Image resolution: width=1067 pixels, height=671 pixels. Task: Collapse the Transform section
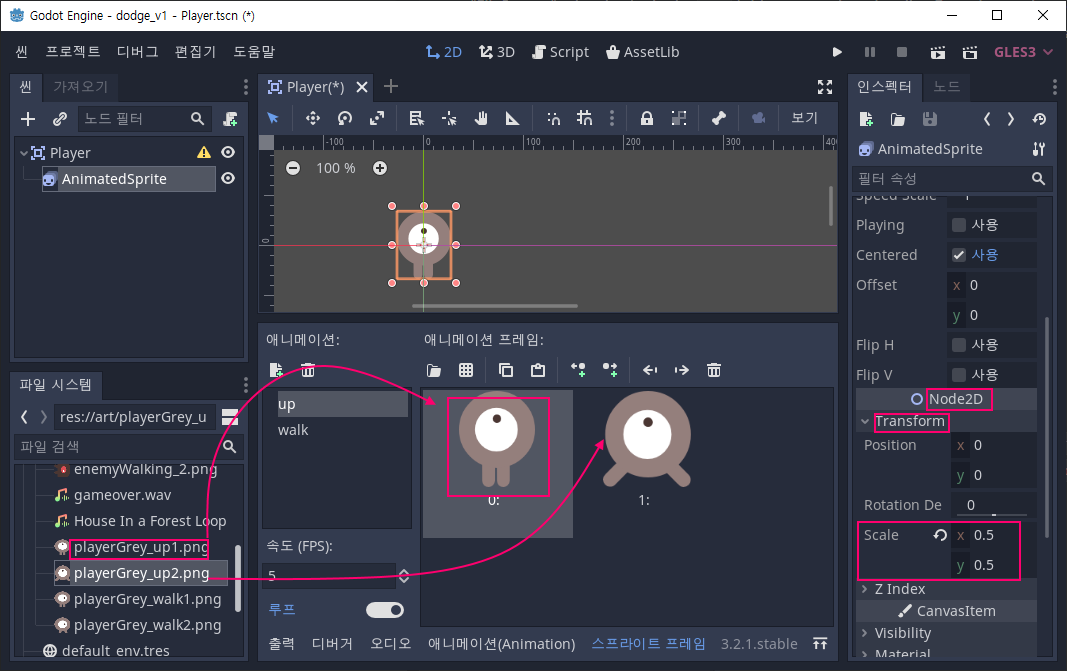click(x=865, y=422)
